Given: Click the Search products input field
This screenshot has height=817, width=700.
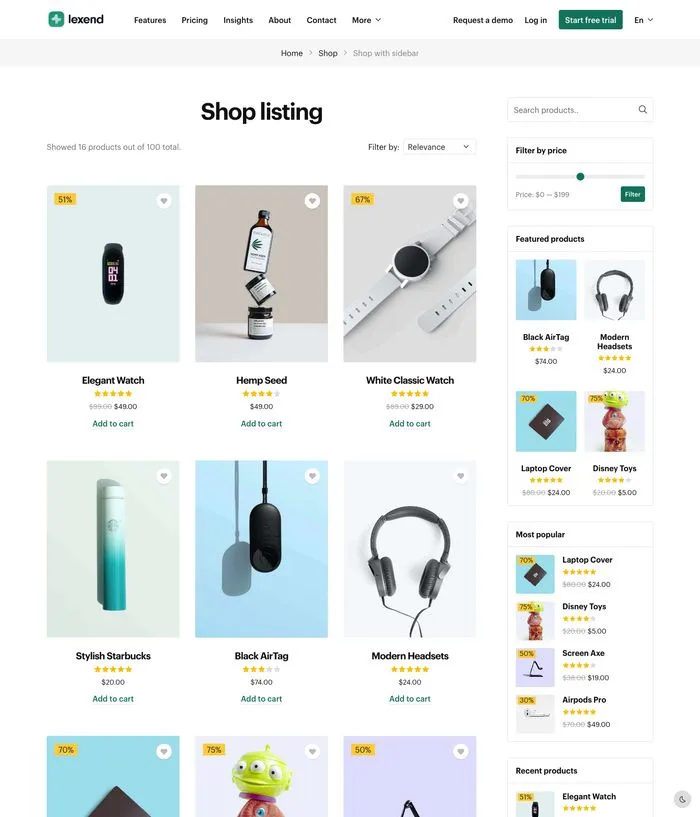Looking at the screenshot, I should point(570,110).
